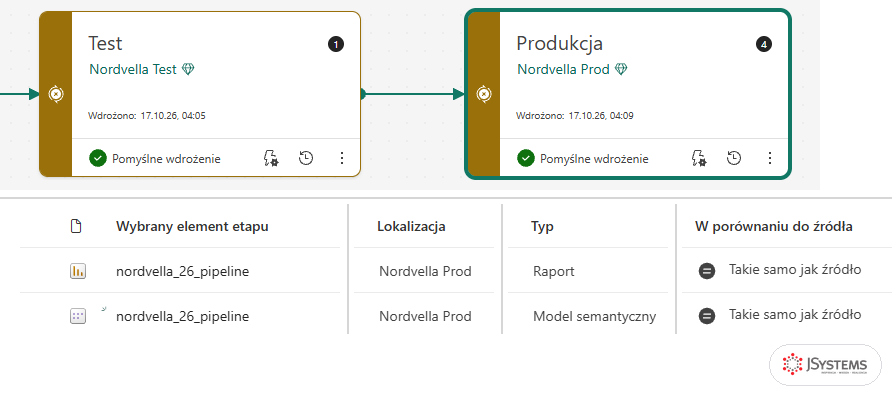Click the semantic model icon for nordvella_26_pipeline
892x396 pixels.
[77, 316]
